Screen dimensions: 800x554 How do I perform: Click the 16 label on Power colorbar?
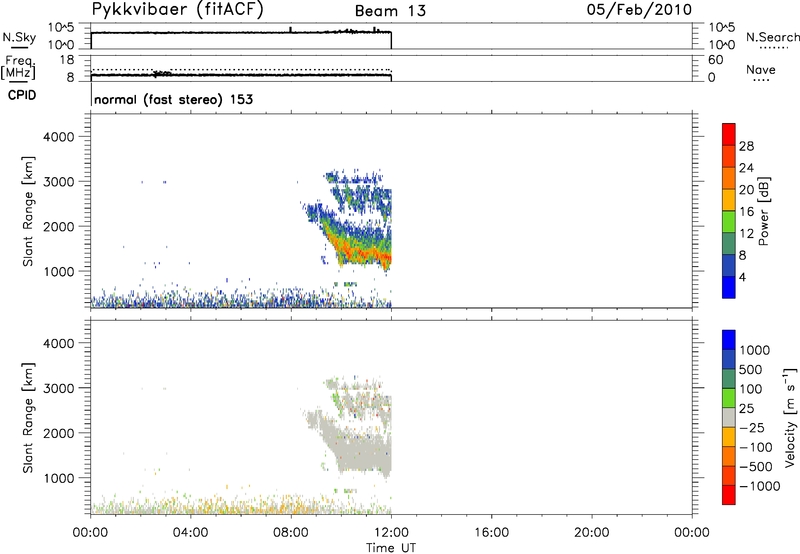746,212
